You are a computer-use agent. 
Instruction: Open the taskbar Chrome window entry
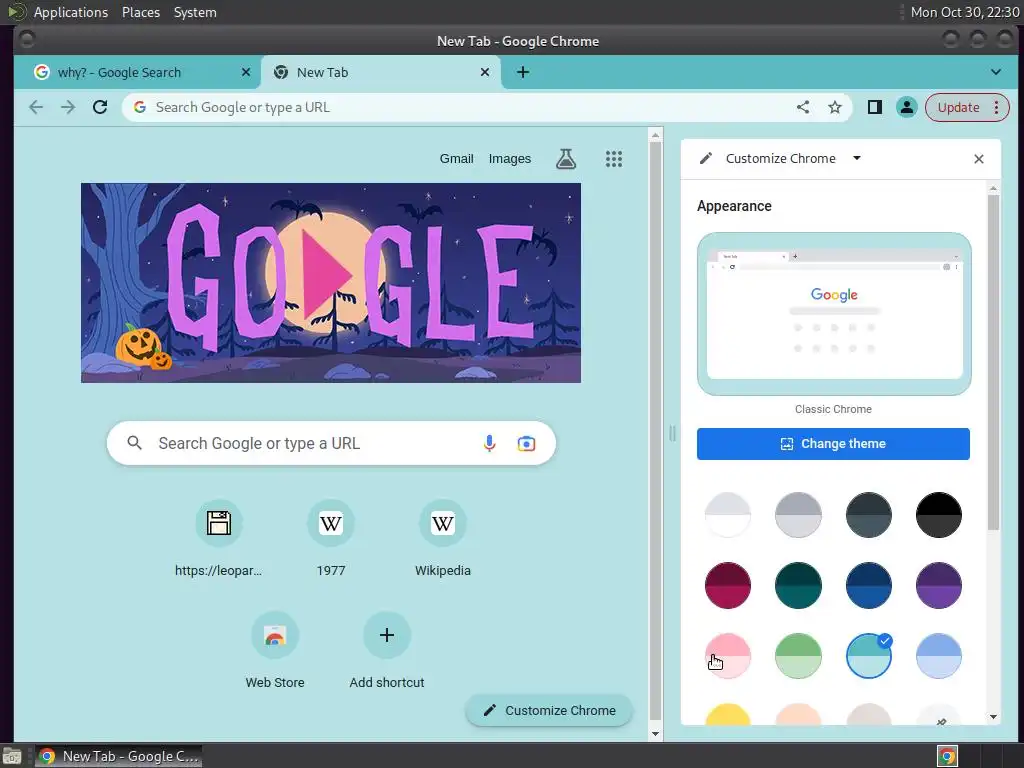pos(118,756)
